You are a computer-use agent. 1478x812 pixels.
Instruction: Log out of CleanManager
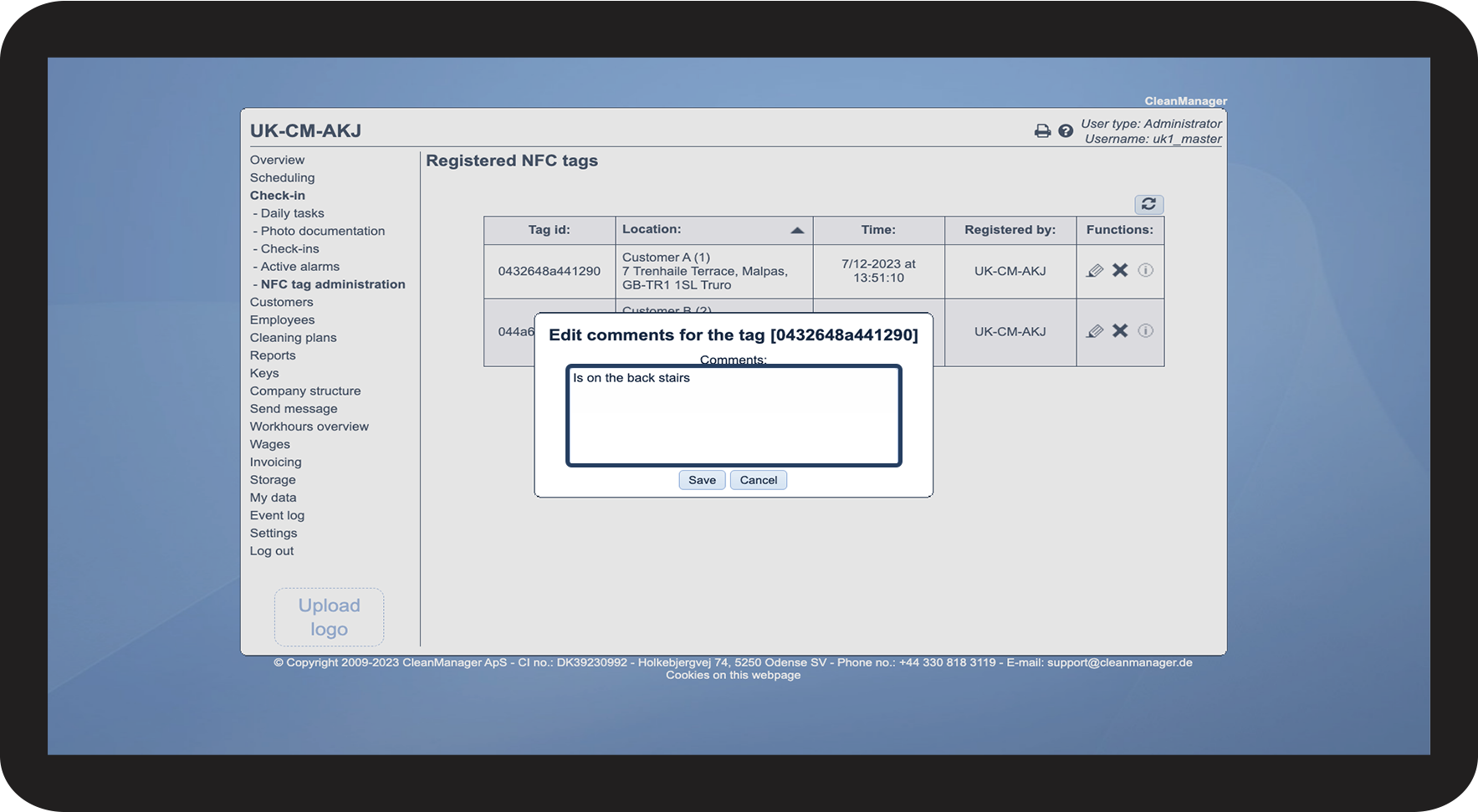(272, 550)
